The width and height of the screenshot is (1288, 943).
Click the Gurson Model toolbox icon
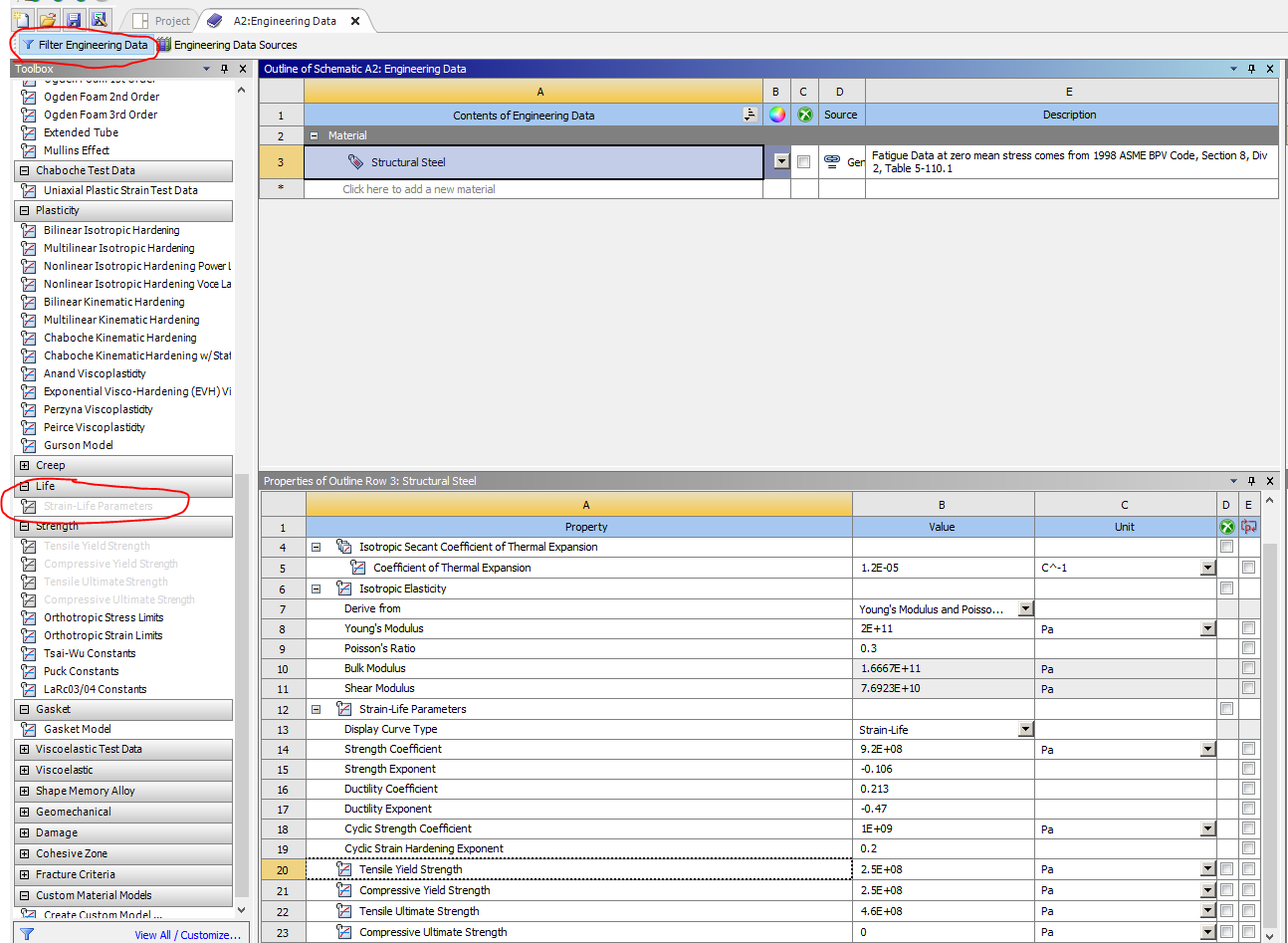29,445
